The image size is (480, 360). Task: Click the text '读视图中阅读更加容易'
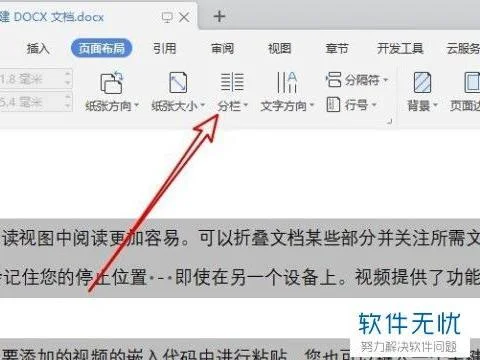pos(91,238)
